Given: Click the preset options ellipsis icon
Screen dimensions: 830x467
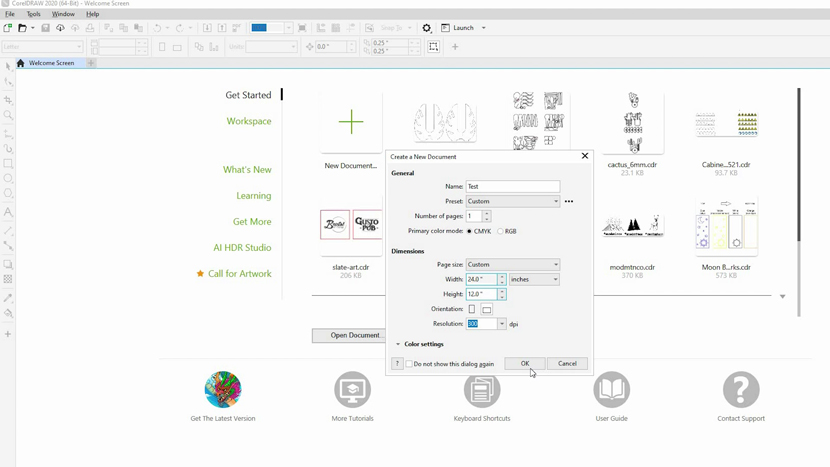Looking at the screenshot, I should point(569,202).
